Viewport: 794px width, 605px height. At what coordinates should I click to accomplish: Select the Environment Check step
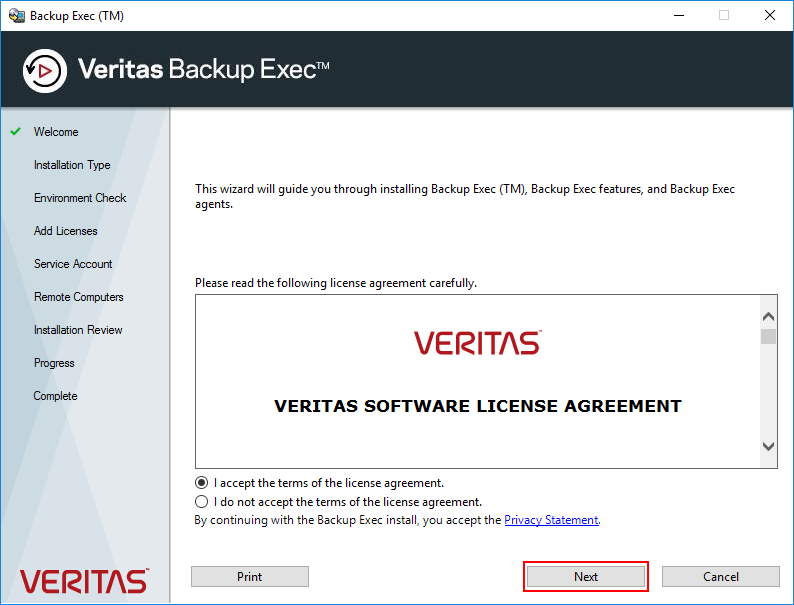(x=80, y=198)
